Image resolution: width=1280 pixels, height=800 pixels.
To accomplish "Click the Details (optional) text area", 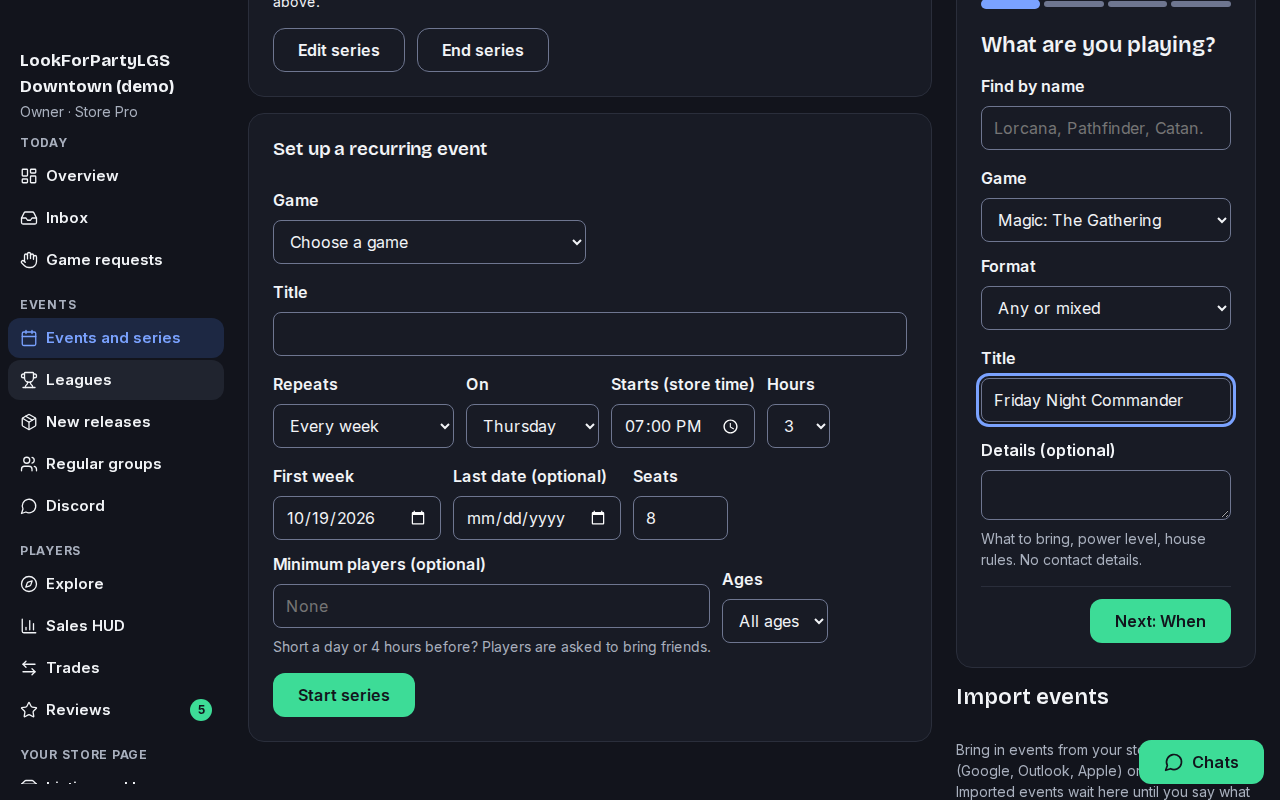I will 1106,495.
